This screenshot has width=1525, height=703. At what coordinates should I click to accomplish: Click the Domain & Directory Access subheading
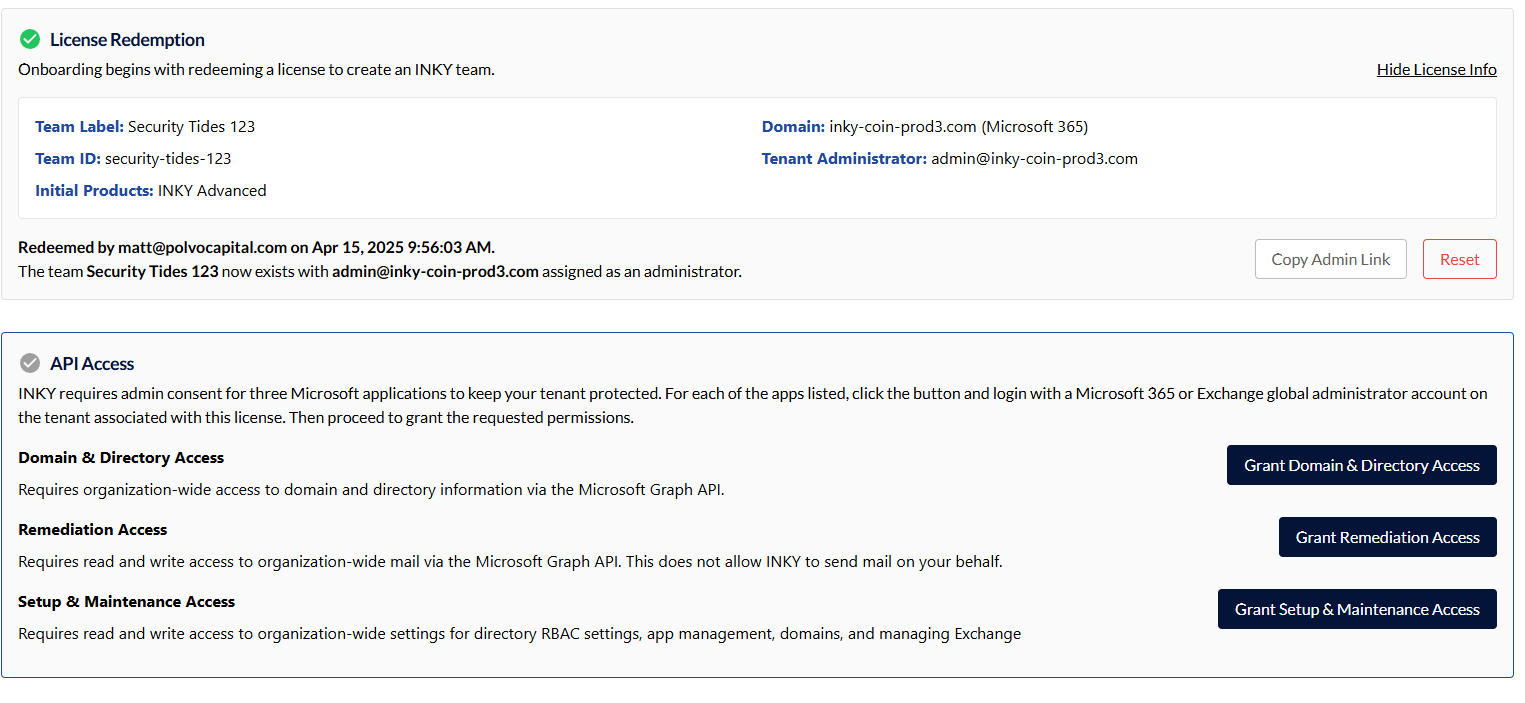tap(121, 458)
